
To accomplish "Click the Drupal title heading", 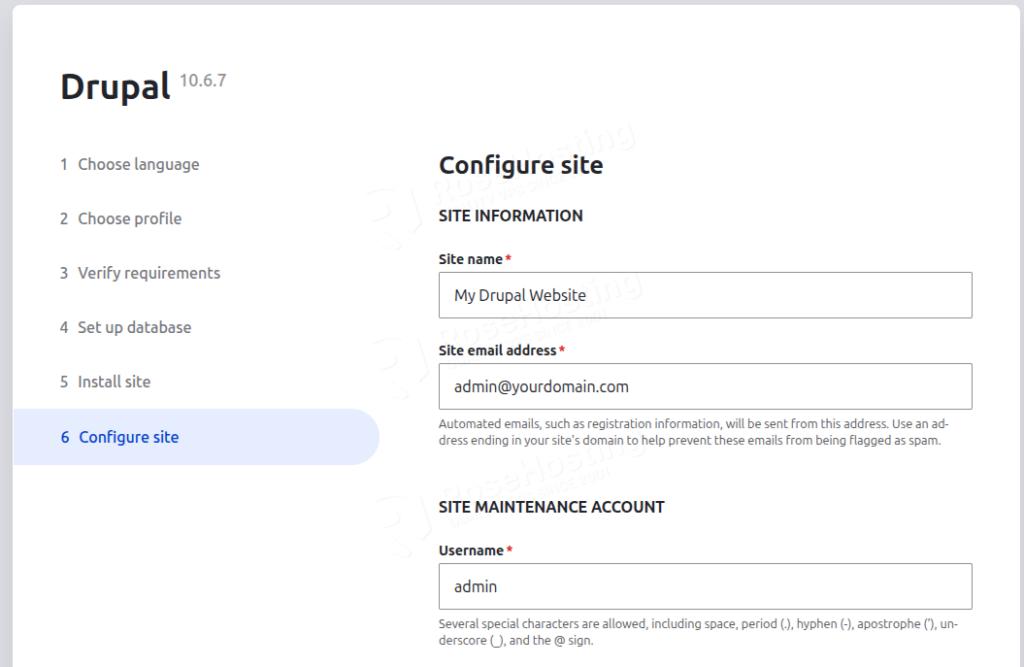I will point(116,87).
